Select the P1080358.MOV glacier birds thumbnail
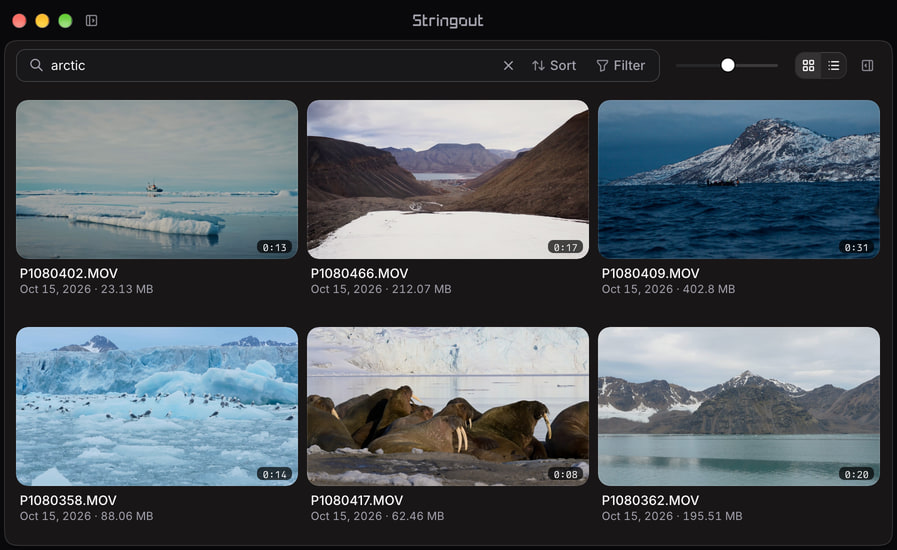 (x=157, y=406)
